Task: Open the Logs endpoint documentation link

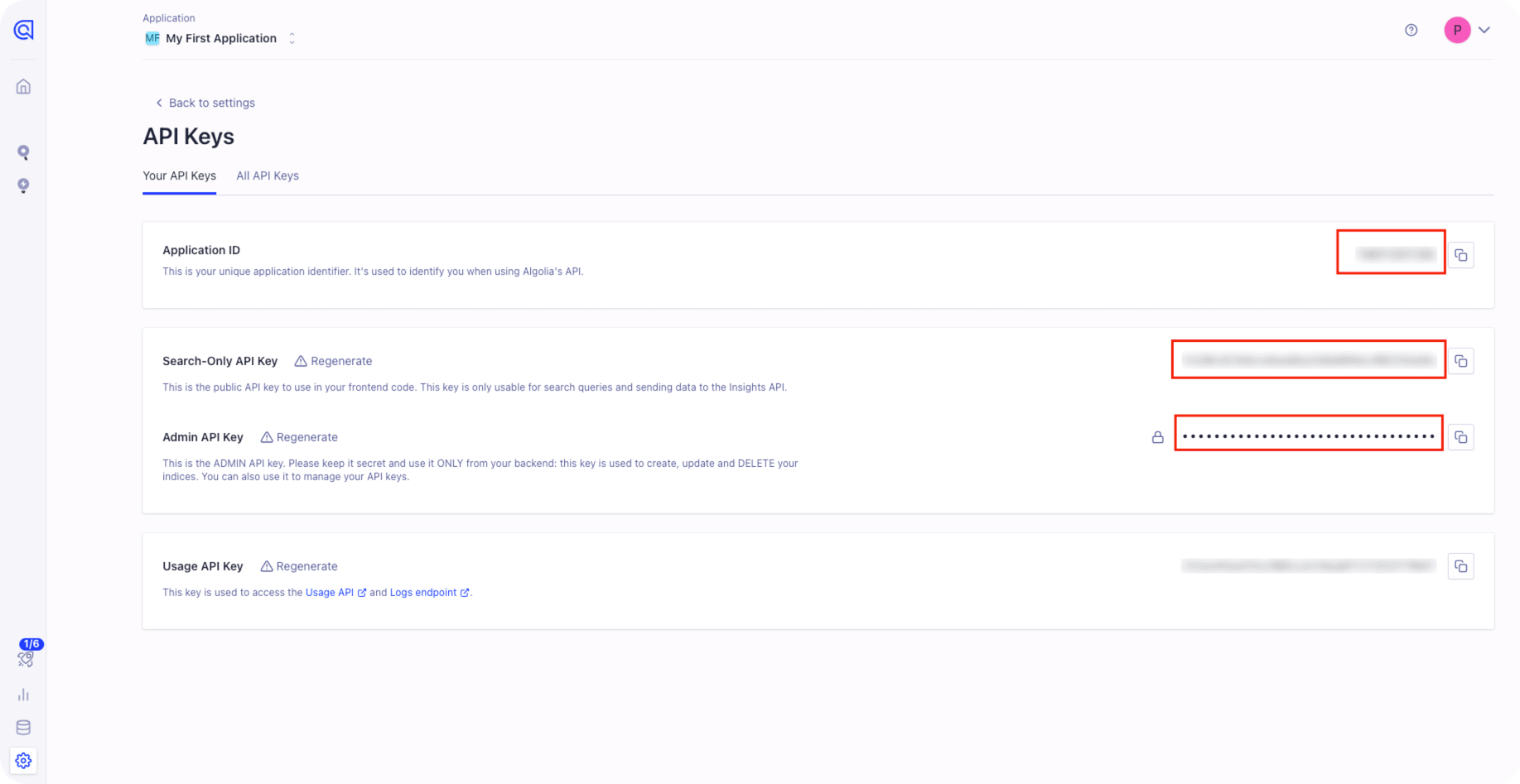Action: pyautogui.click(x=429, y=593)
